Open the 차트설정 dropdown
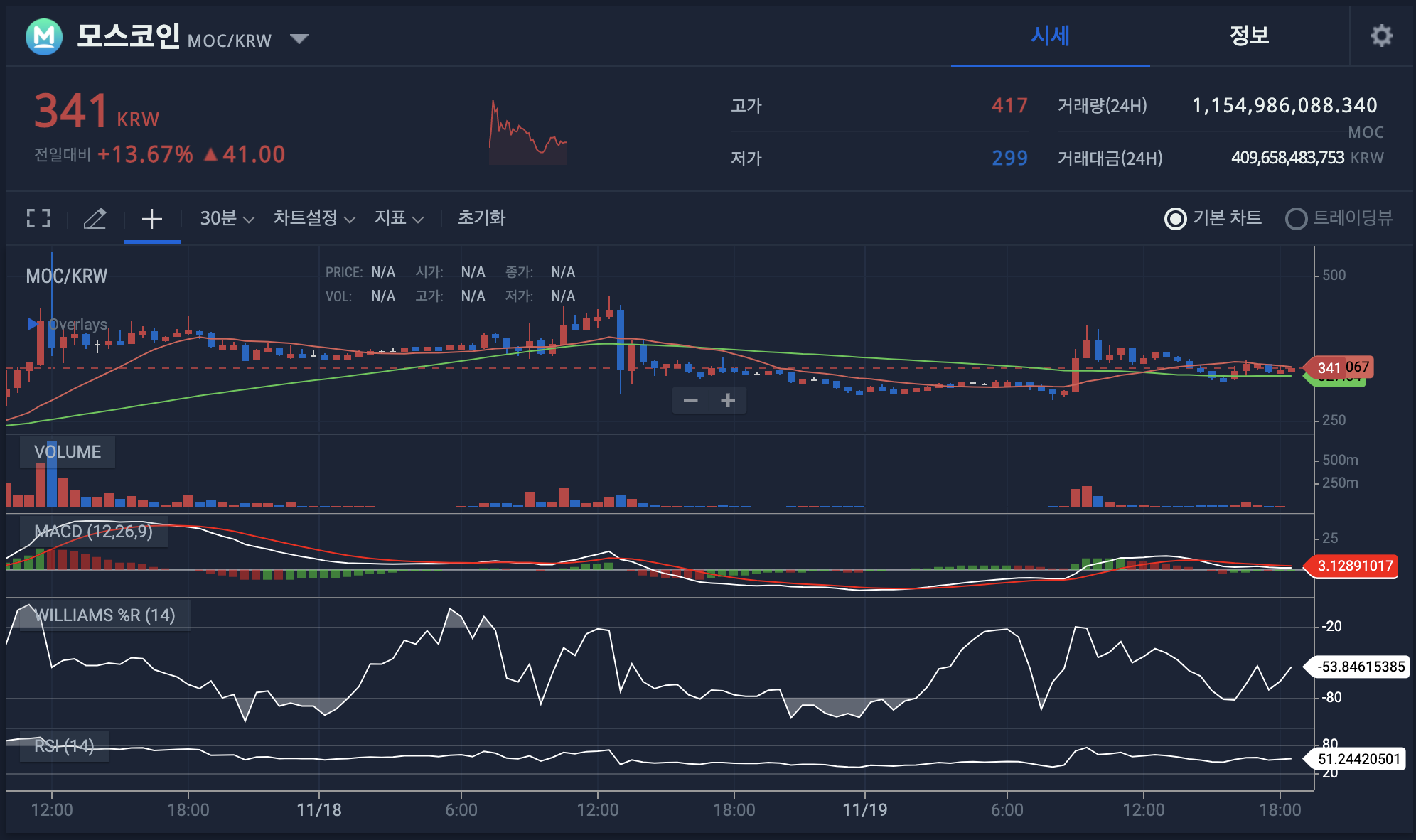Viewport: 1416px width, 840px height. coord(313,218)
